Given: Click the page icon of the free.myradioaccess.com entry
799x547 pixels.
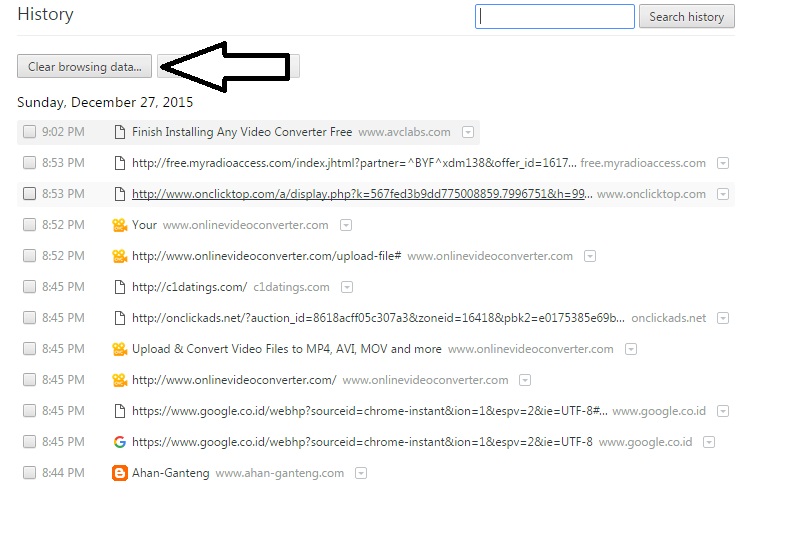Looking at the screenshot, I should tap(120, 163).
